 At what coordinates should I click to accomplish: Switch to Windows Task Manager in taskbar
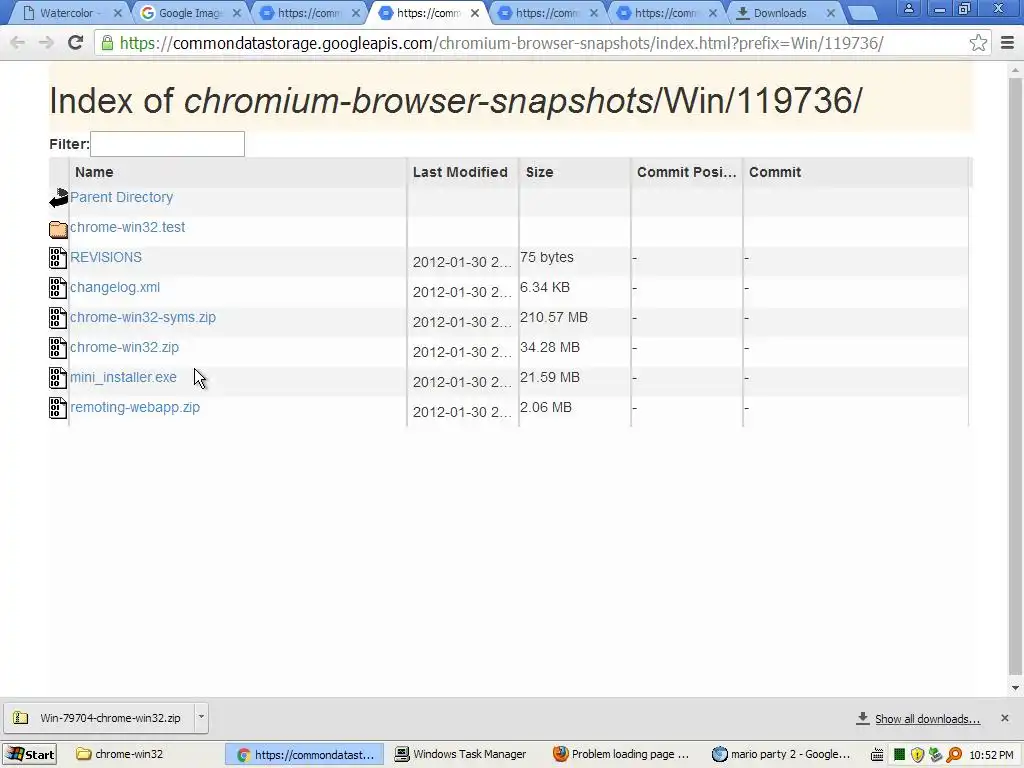(x=461, y=754)
